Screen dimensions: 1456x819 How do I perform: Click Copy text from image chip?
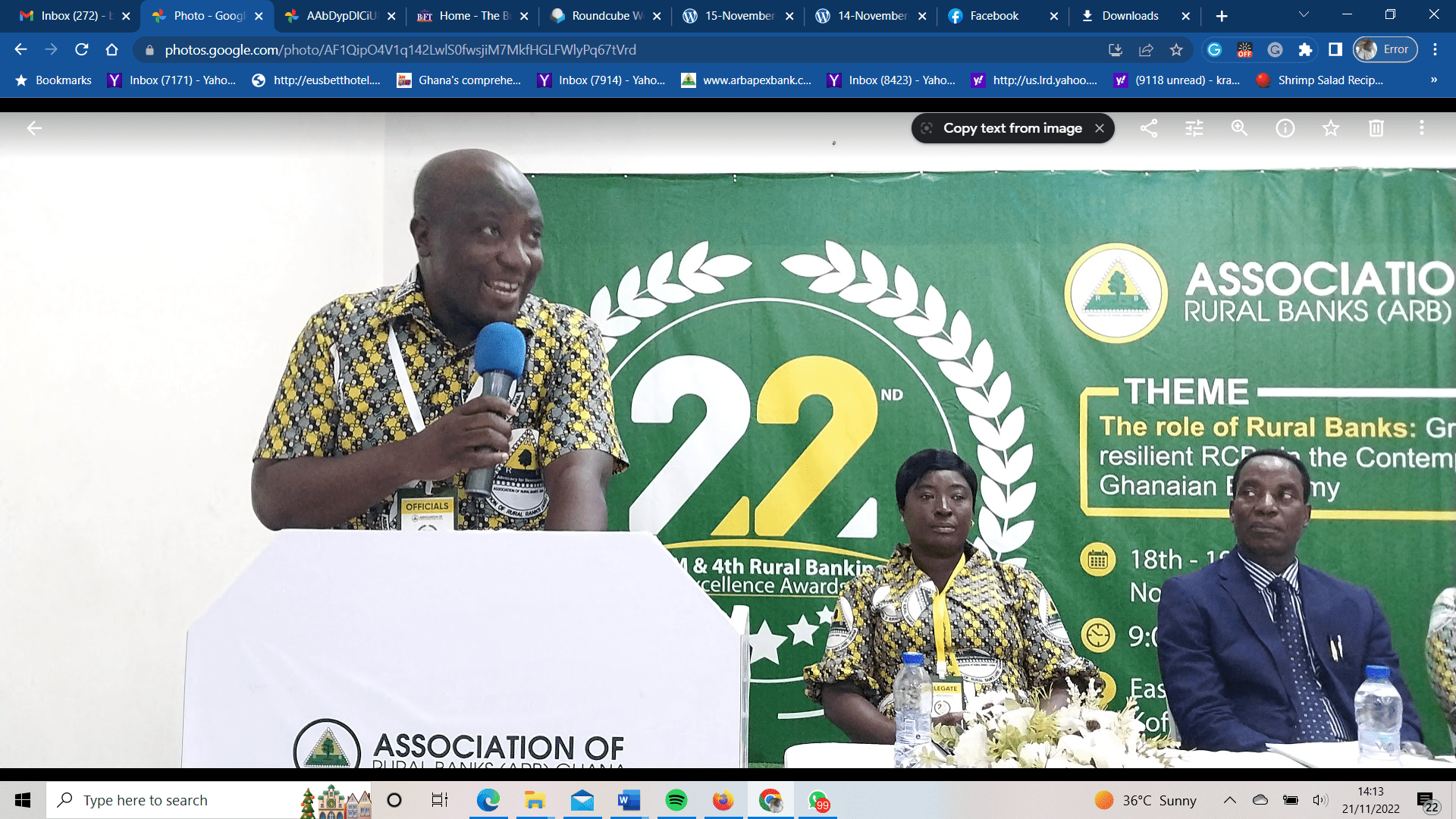[1012, 128]
